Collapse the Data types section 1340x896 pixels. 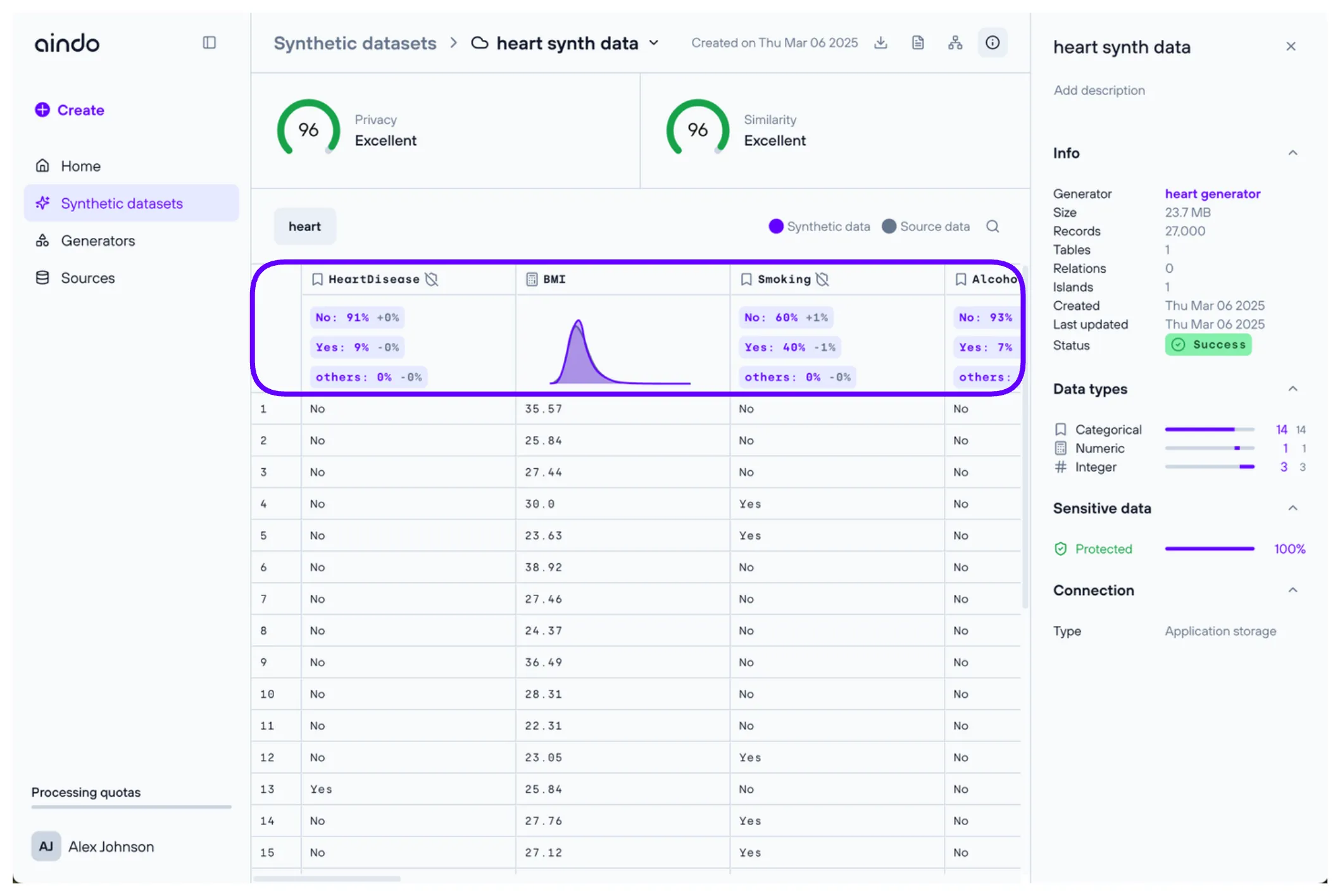(x=1293, y=389)
